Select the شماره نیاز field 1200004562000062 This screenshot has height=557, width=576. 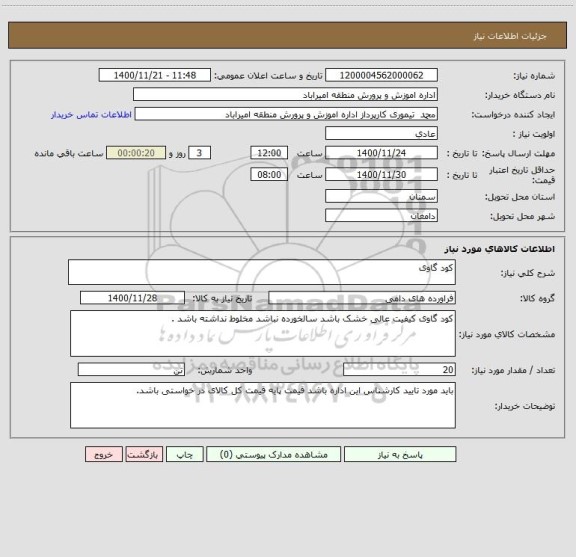(381, 75)
